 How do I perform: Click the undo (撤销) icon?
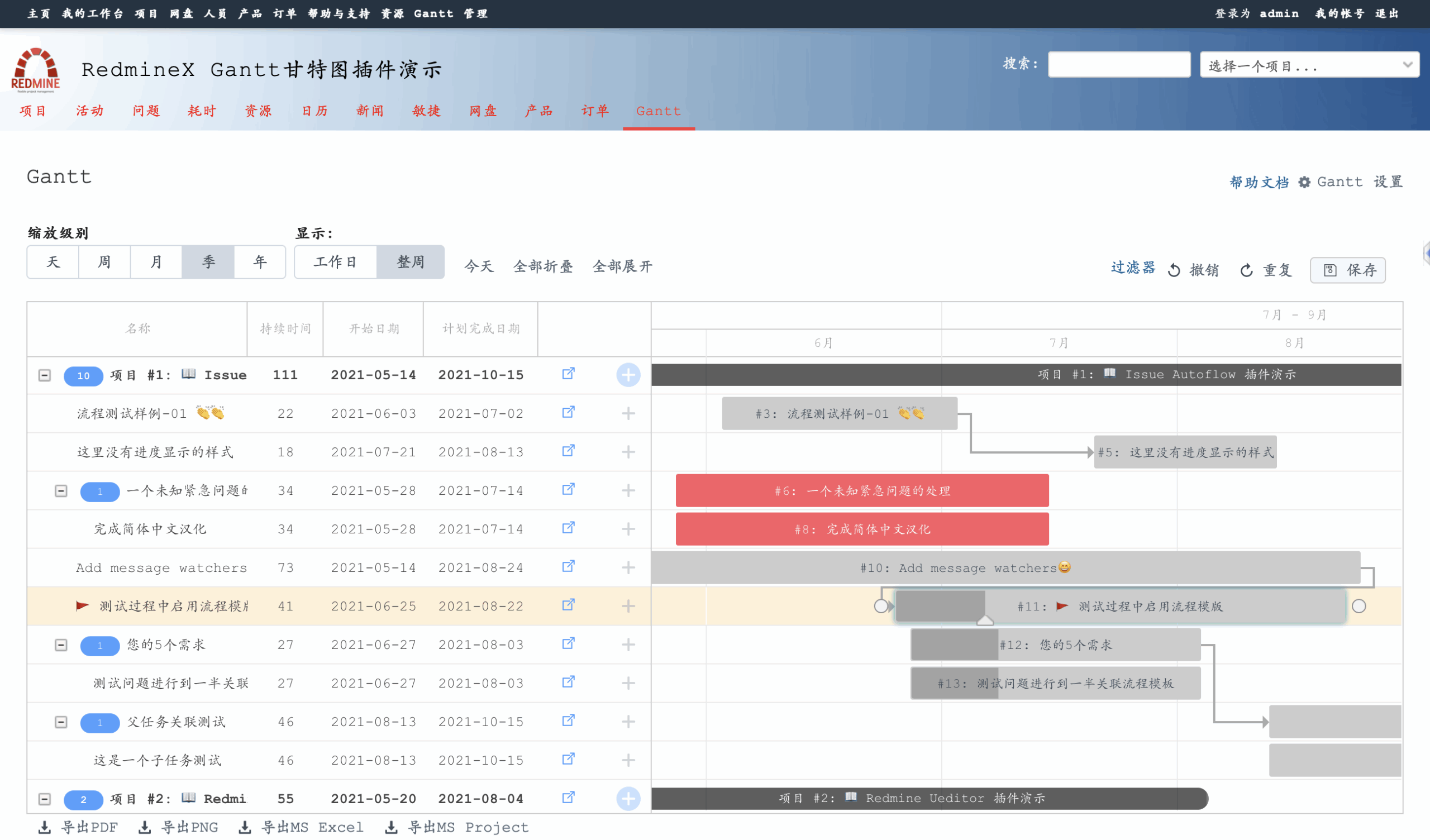pyautogui.click(x=1175, y=270)
